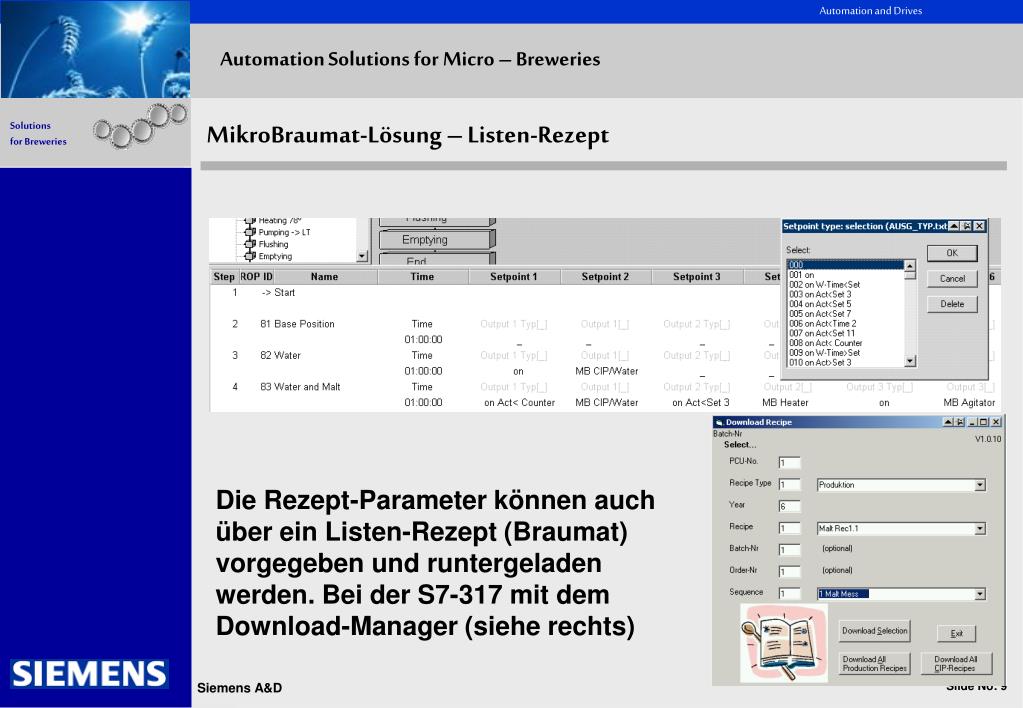This screenshot has height=708, width=1023.
Task: Click the Flushing step icon in the tree
Action: tap(249, 244)
